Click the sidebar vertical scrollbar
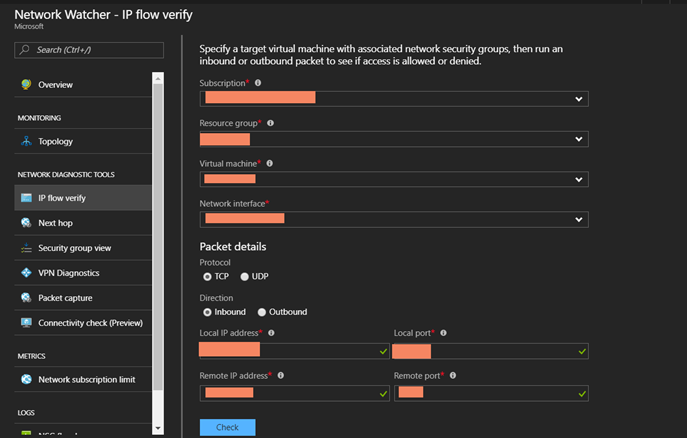Viewport: 687px width, 438px height. pyautogui.click(x=157, y=250)
